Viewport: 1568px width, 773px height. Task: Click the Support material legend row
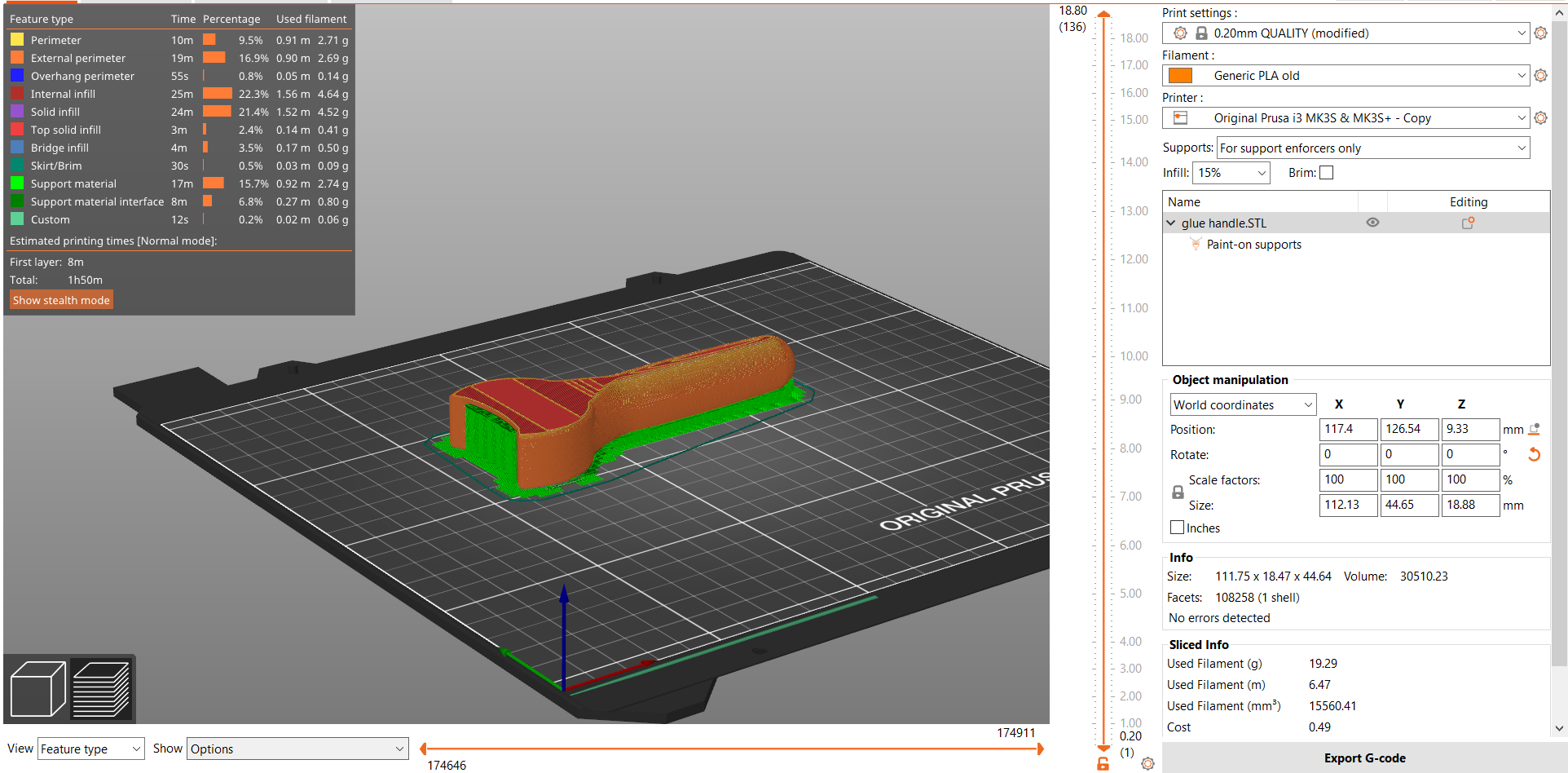[x=179, y=183]
